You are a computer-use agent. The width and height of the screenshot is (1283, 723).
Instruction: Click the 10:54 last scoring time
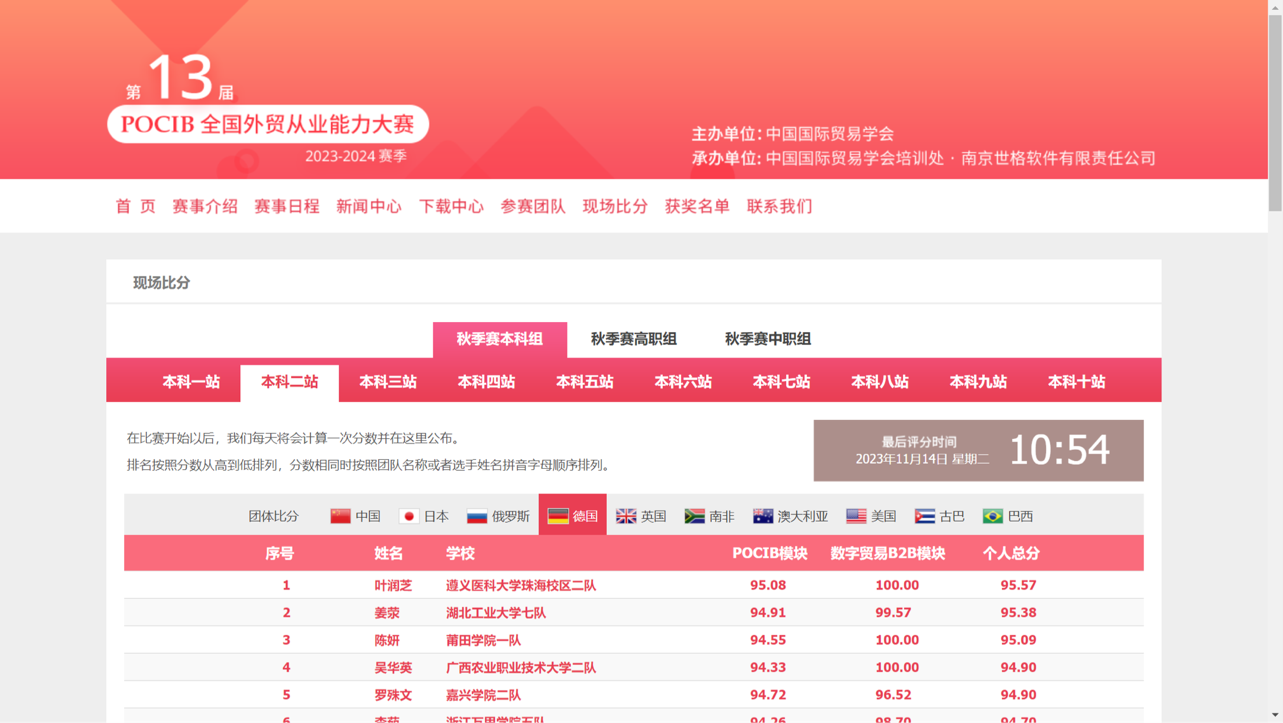(1059, 450)
